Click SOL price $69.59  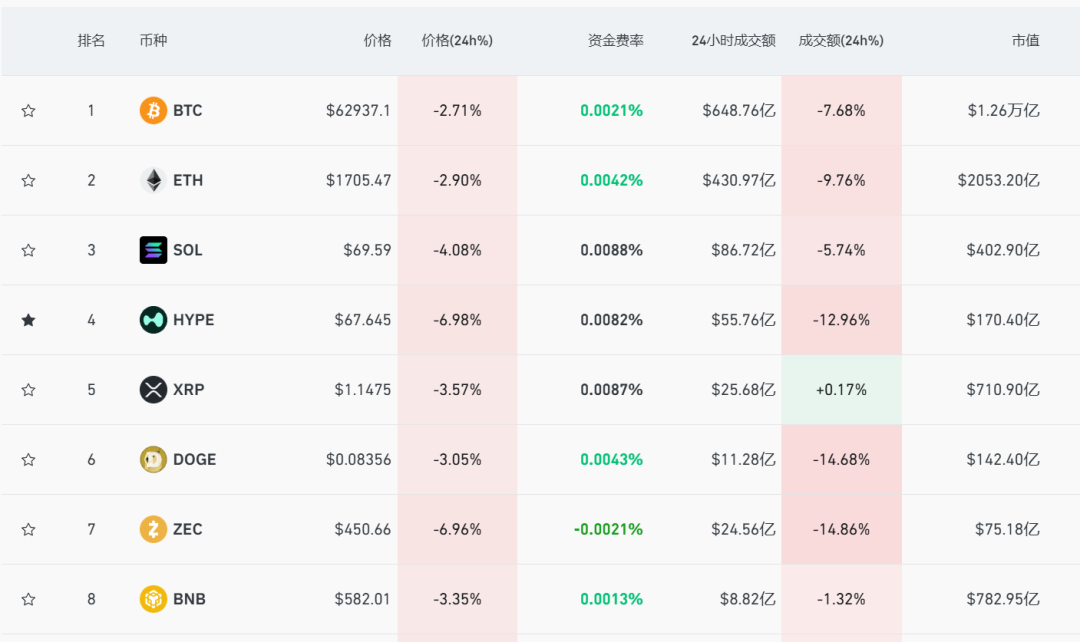click(x=367, y=250)
